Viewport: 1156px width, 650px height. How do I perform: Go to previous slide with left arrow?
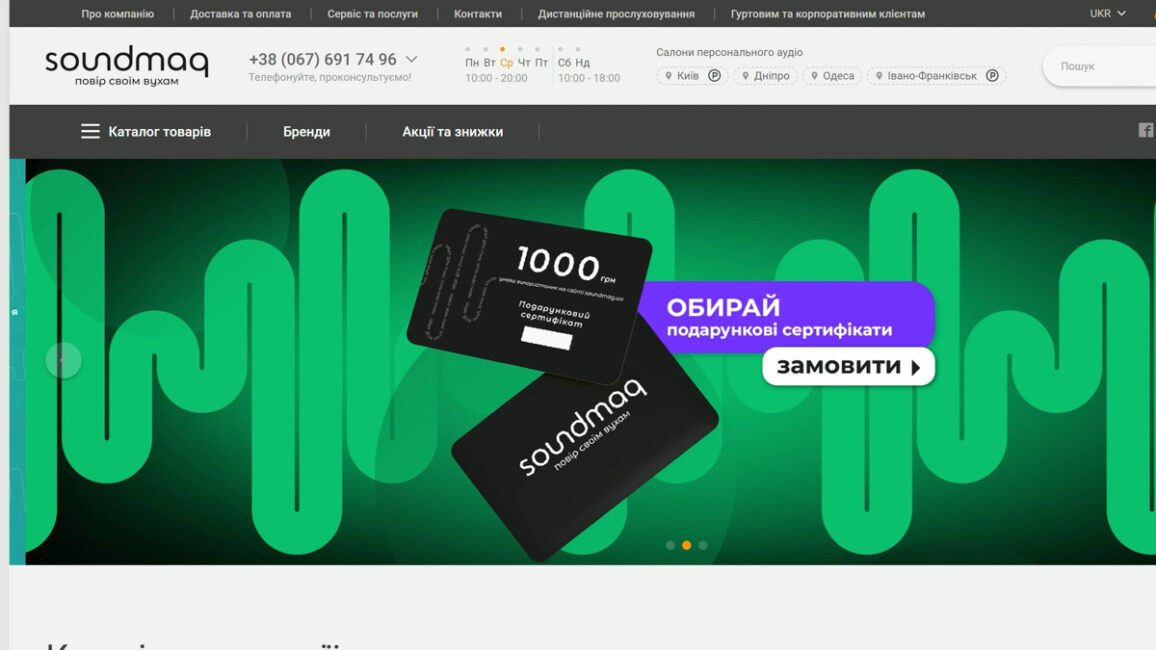pyautogui.click(x=63, y=360)
